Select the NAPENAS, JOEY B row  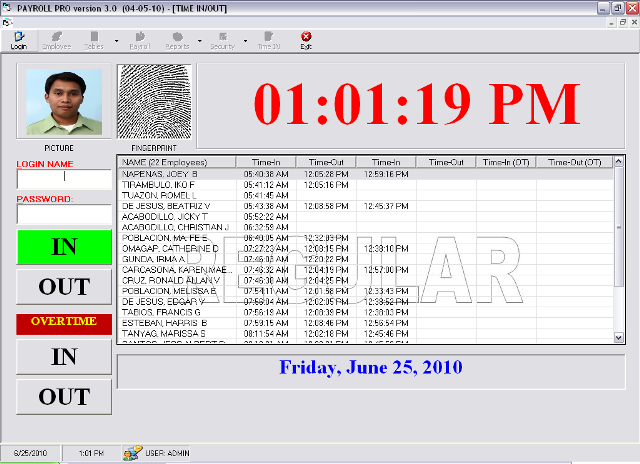coord(365,174)
